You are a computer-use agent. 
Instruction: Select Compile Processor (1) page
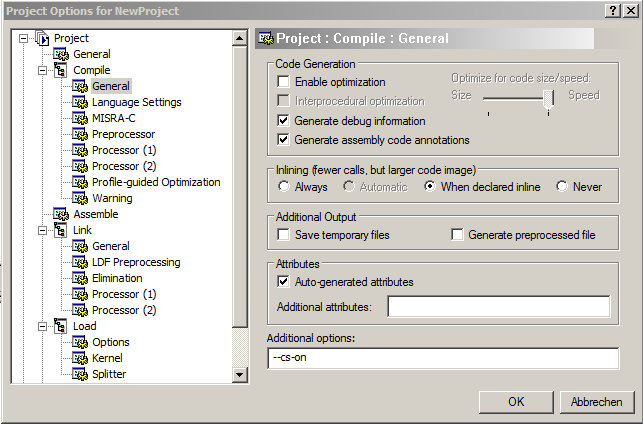(x=124, y=150)
